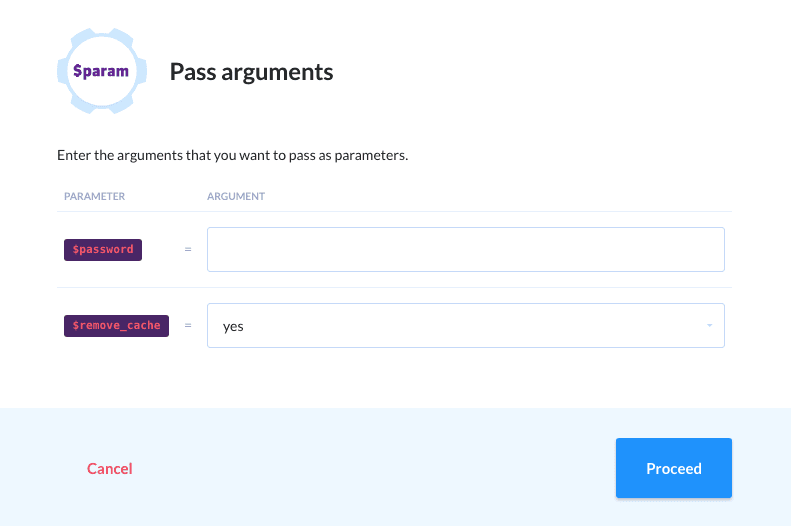791x526 pixels.
Task: Expand the $remove_cache argument dropdown
Action: 465,326
